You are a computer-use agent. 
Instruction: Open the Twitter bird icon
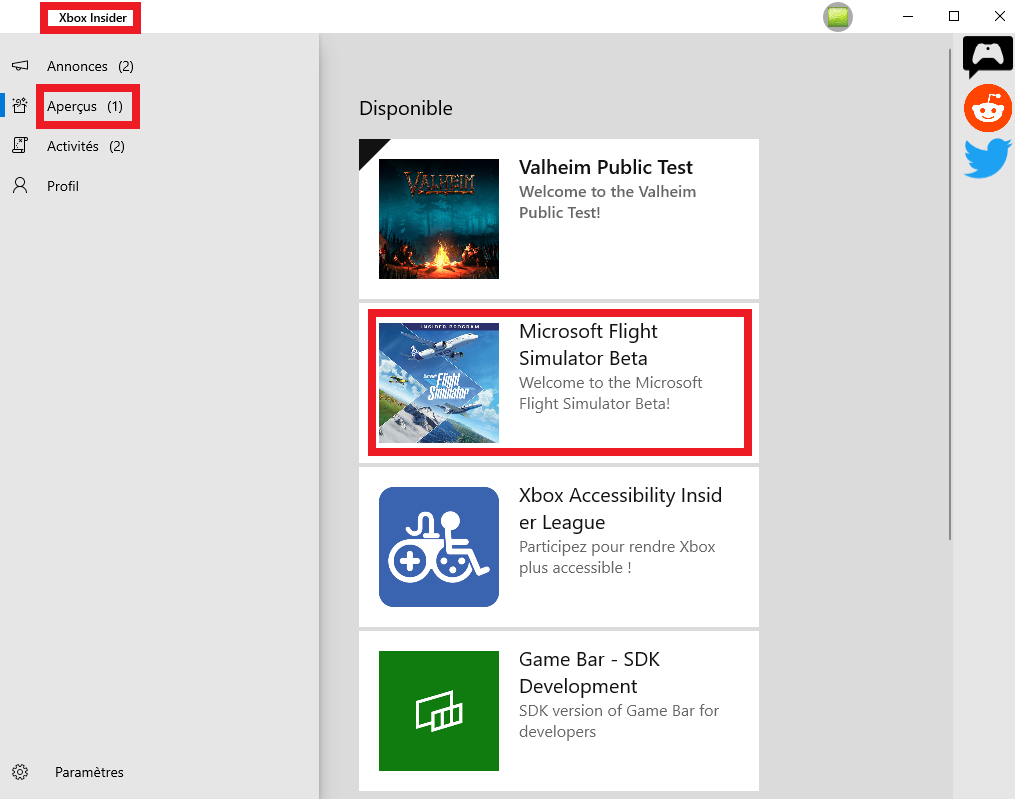click(987, 158)
